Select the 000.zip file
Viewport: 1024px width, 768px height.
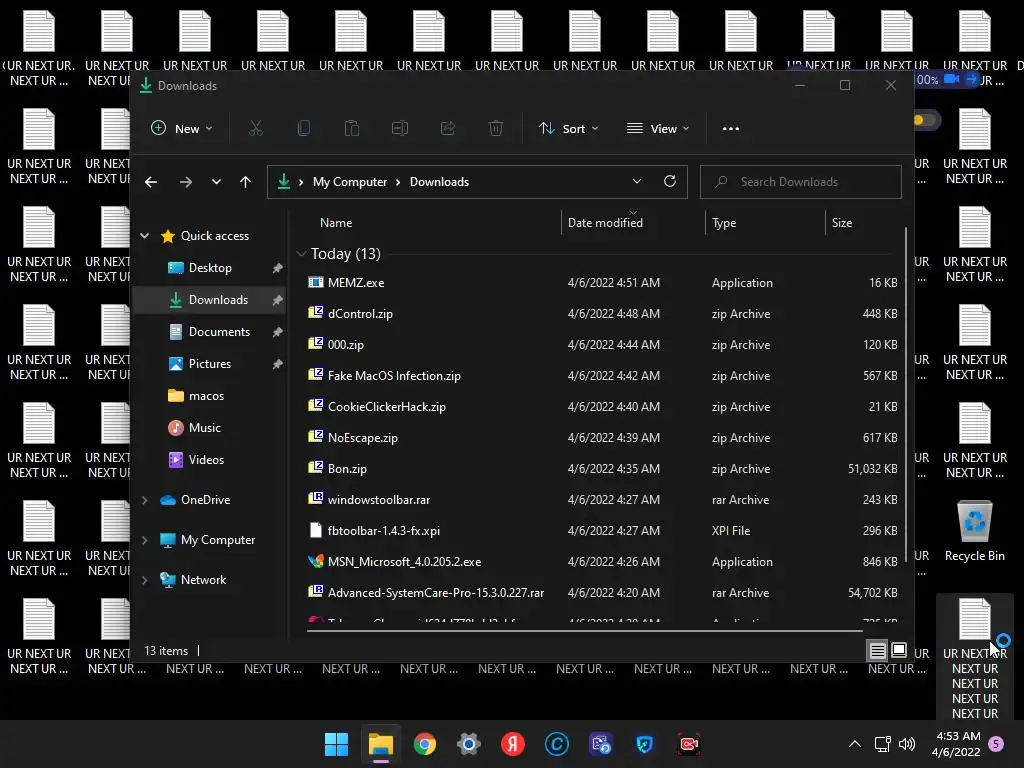click(x=601, y=345)
